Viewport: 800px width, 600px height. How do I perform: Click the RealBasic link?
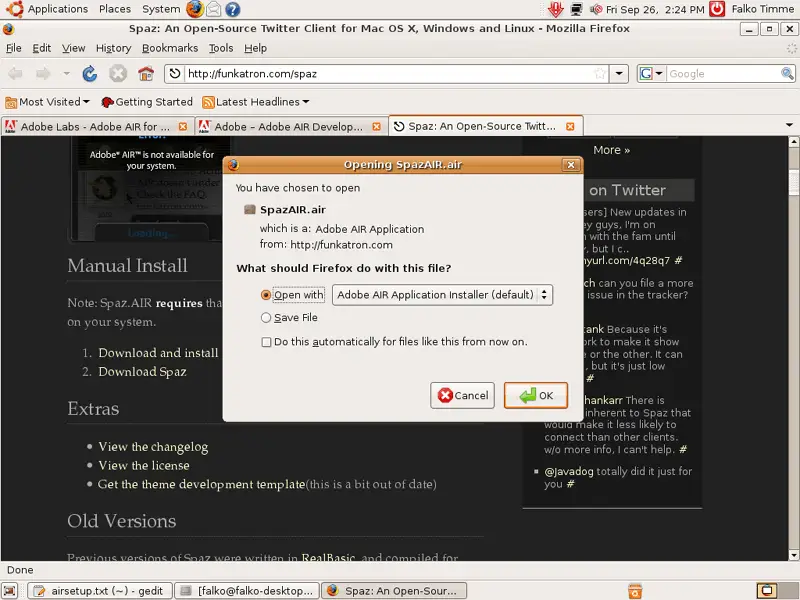329,557
